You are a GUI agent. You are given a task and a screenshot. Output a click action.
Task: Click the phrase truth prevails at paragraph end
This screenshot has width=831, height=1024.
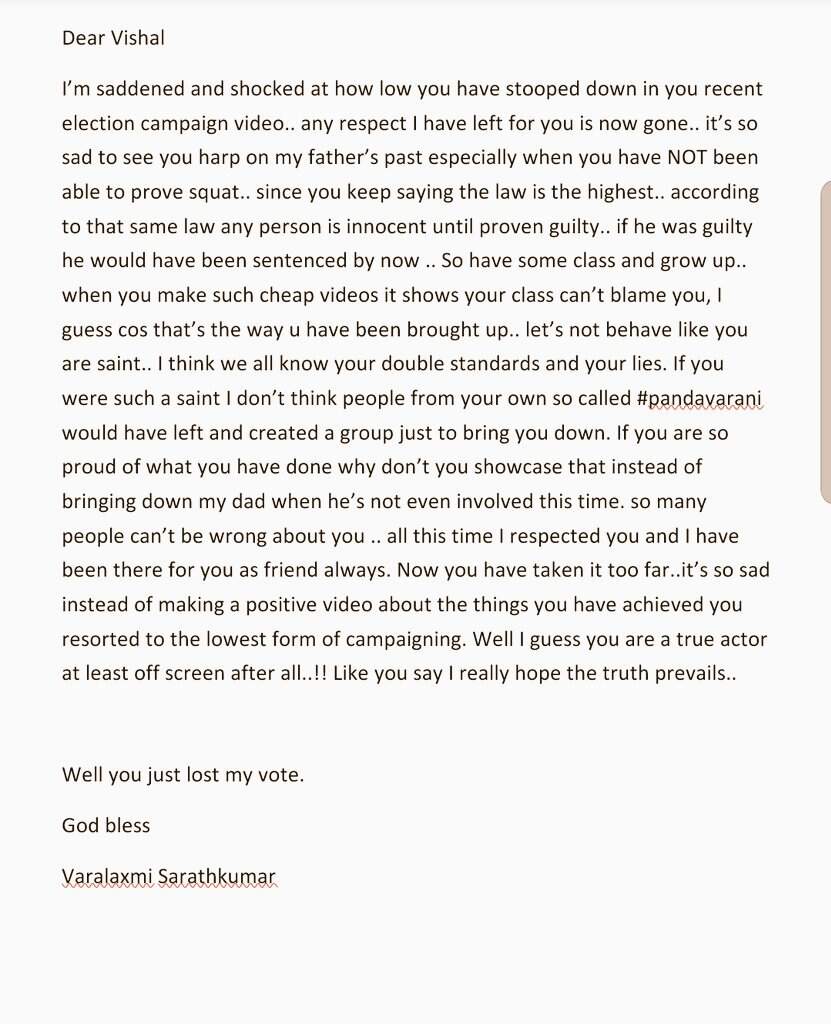click(664, 673)
